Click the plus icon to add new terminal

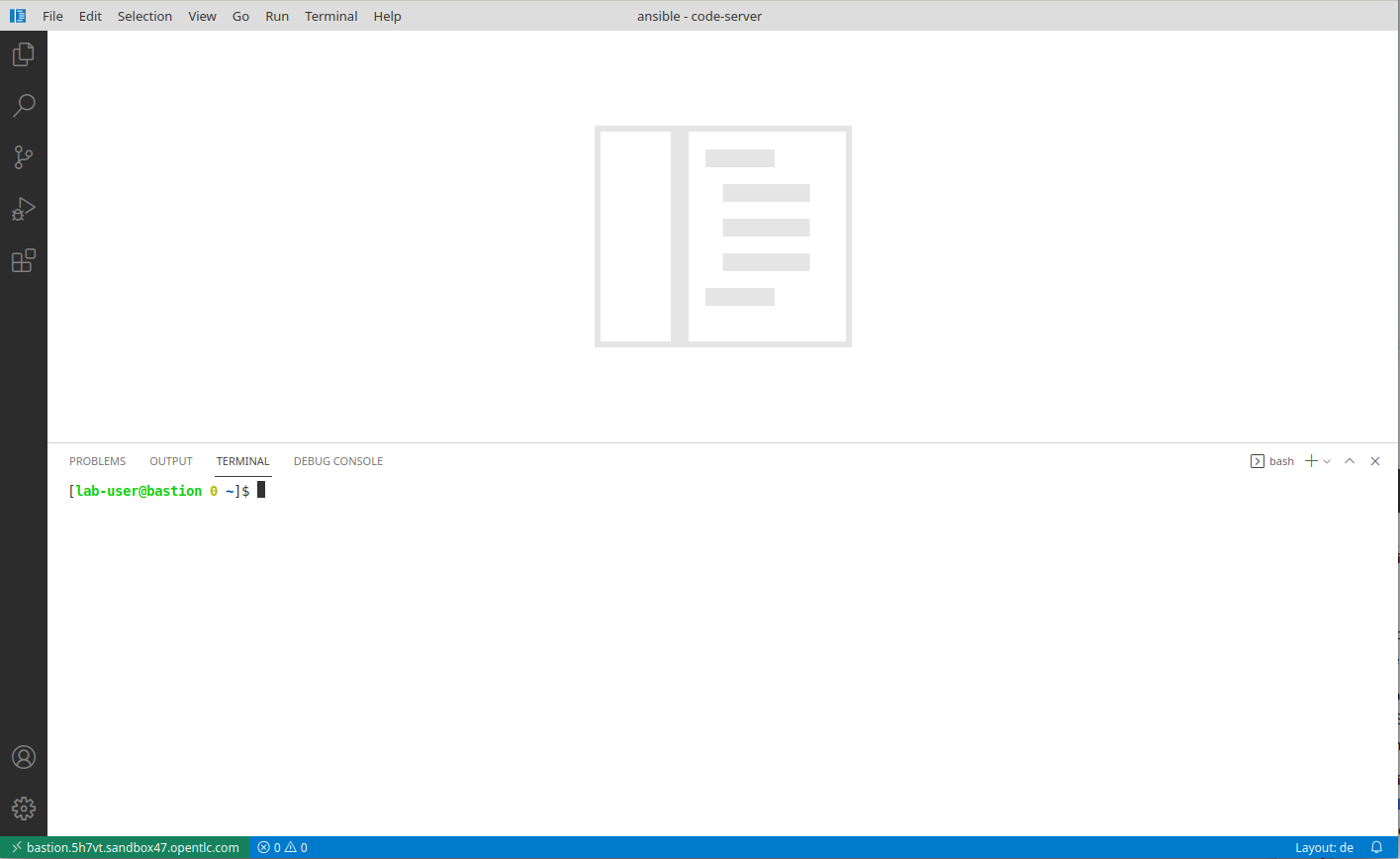[1311, 461]
